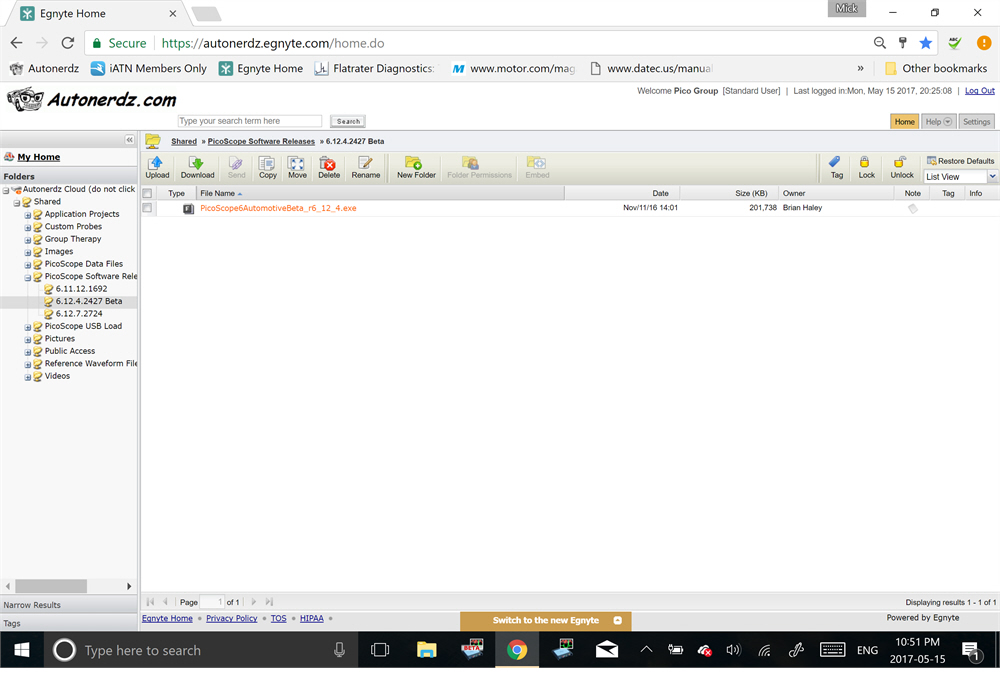This screenshot has width=1000, height=700.
Task: Click the note icon for PicoScope6AutomotiveBeta file
Action: click(913, 208)
